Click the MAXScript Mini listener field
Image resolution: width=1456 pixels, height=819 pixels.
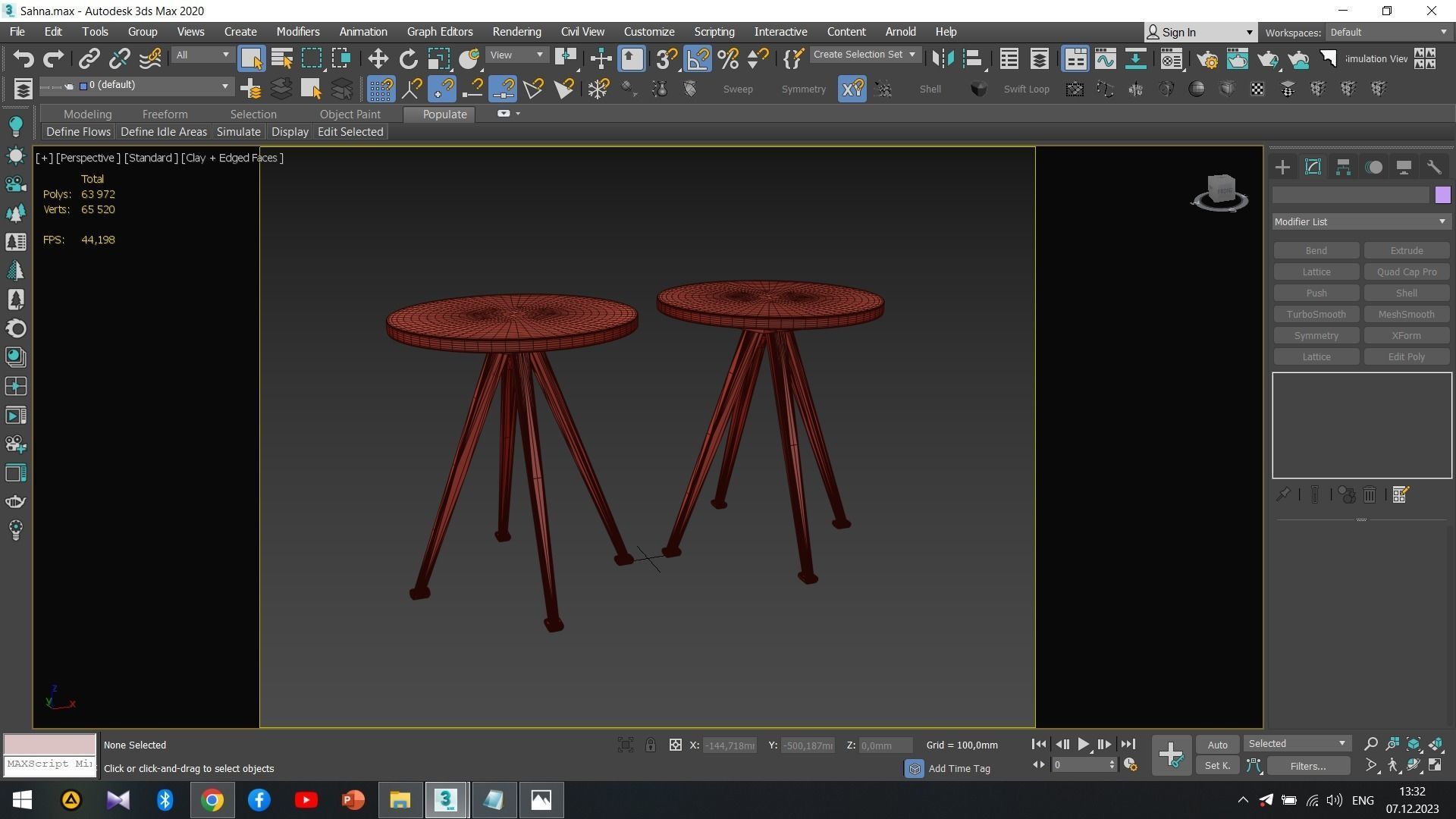50,765
